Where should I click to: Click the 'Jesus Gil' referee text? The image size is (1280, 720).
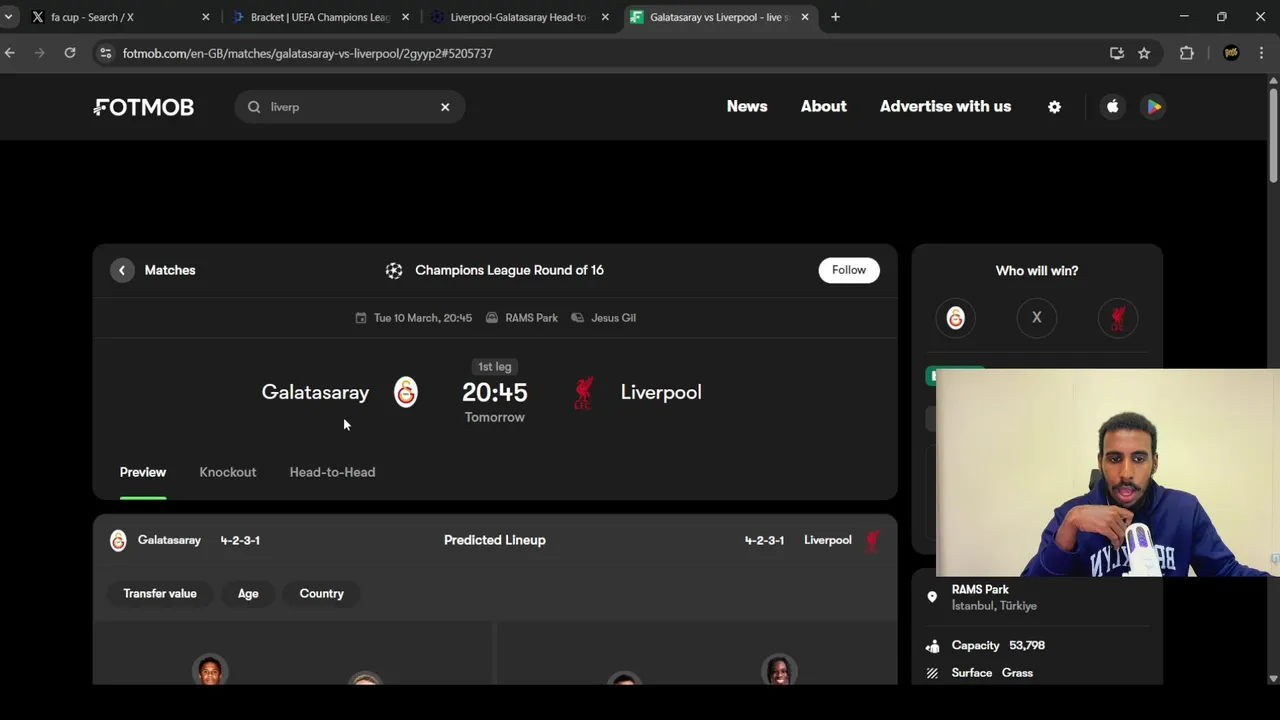pyautogui.click(x=613, y=318)
